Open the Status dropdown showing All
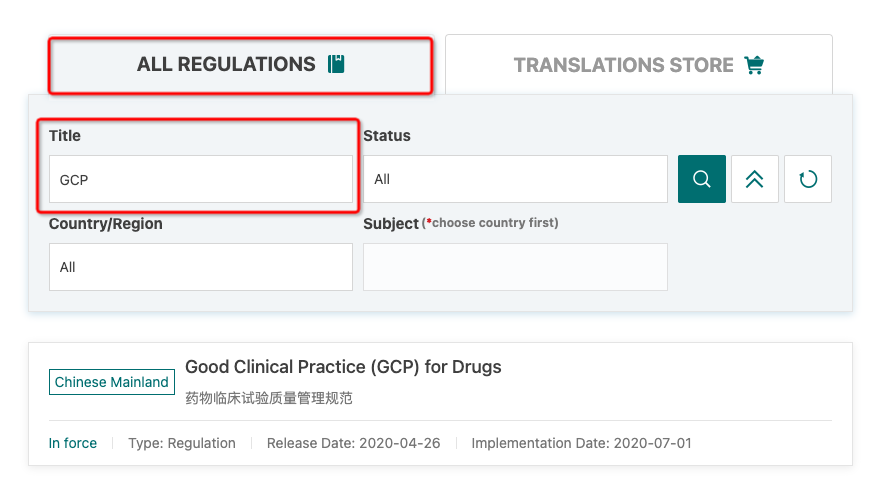The image size is (884, 482). pos(515,179)
